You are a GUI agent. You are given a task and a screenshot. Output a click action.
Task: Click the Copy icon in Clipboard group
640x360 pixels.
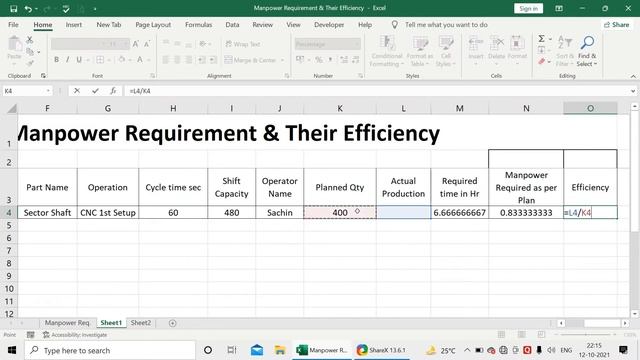(x=30, y=52)
